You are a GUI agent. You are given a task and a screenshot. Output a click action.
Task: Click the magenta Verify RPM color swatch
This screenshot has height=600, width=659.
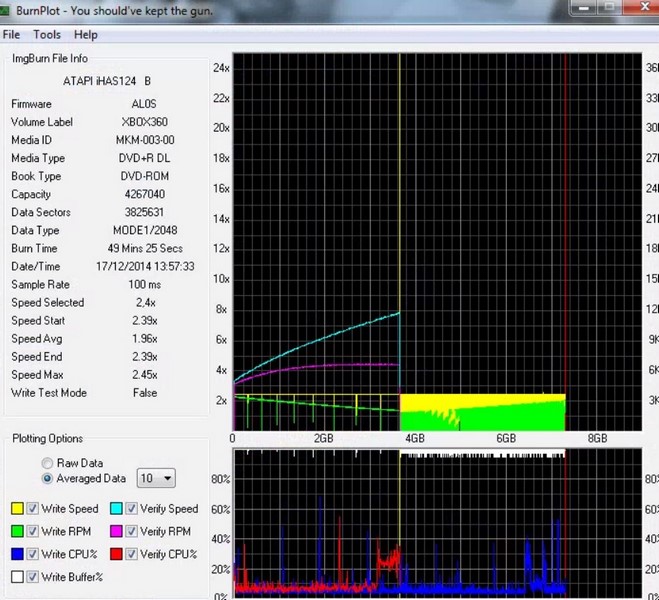[x=115, y=532]
